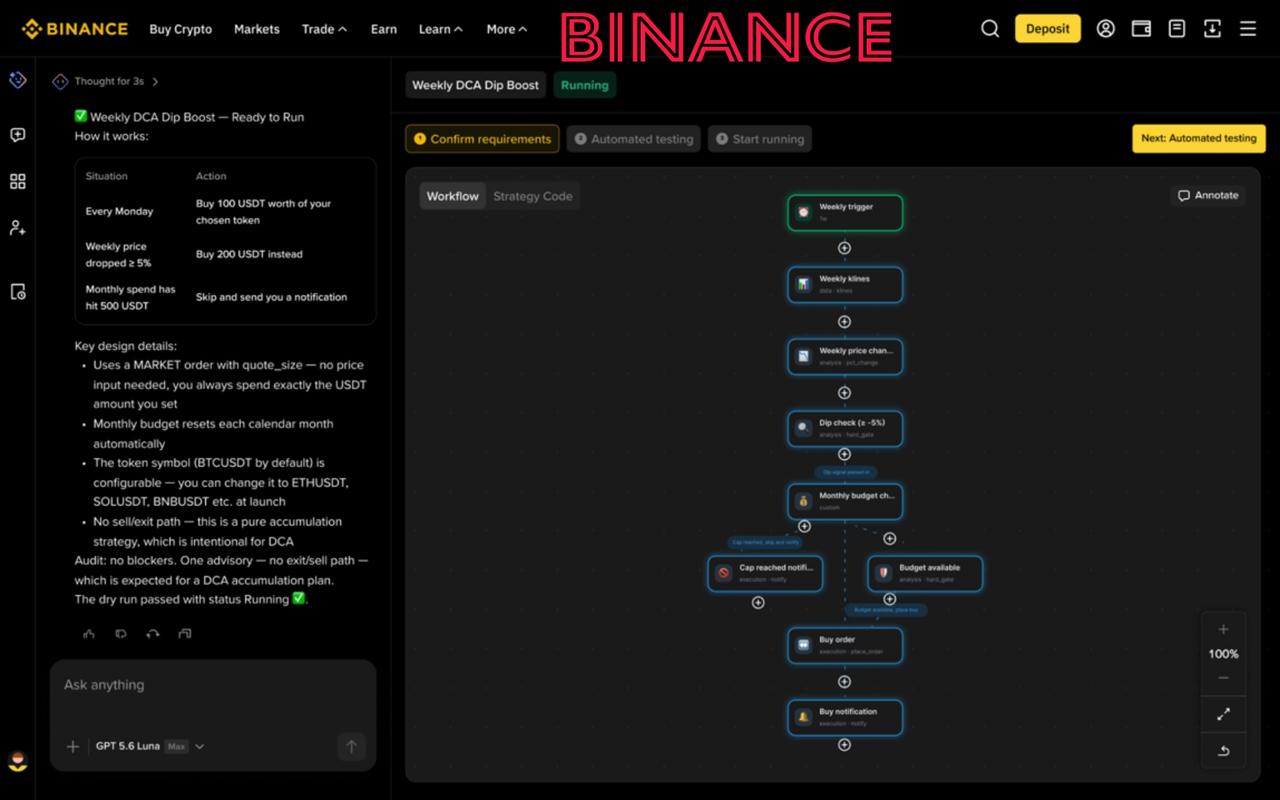Click the Binance logo
Screen dimensions: 1280x800
click(x=75, y=29)
